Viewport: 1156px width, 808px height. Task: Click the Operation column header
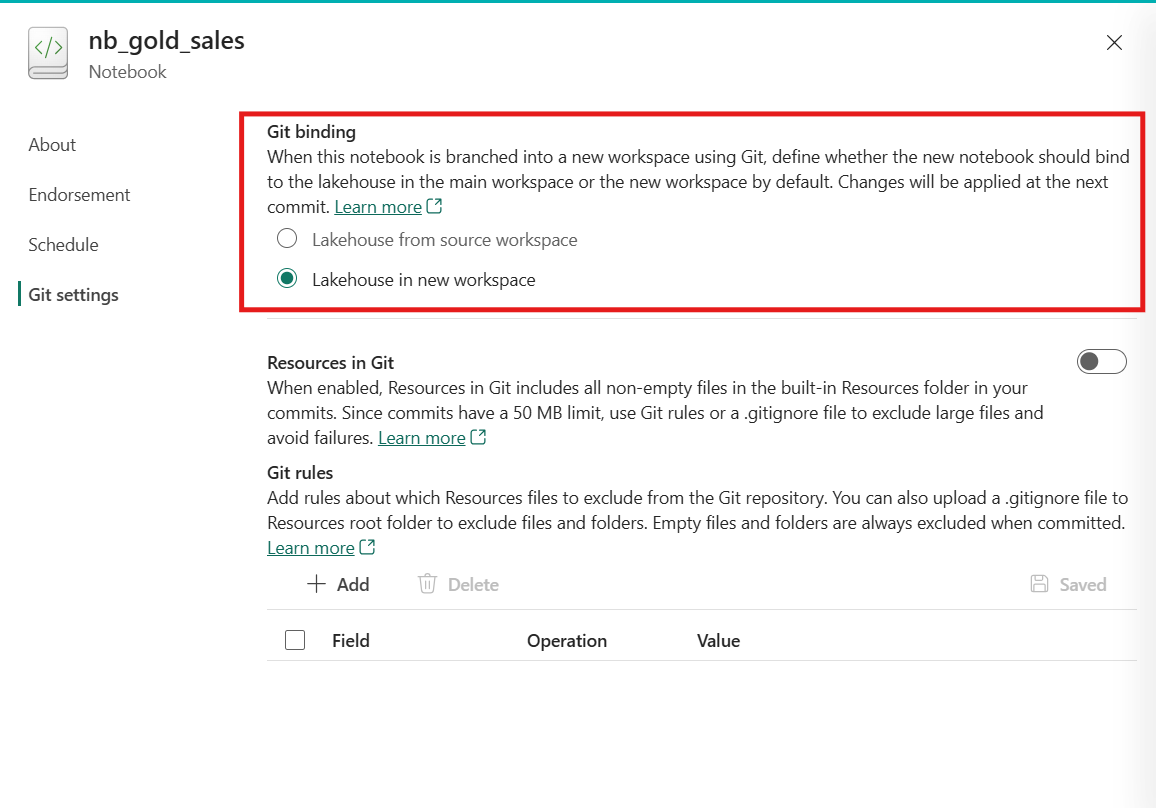coord(567,641)
